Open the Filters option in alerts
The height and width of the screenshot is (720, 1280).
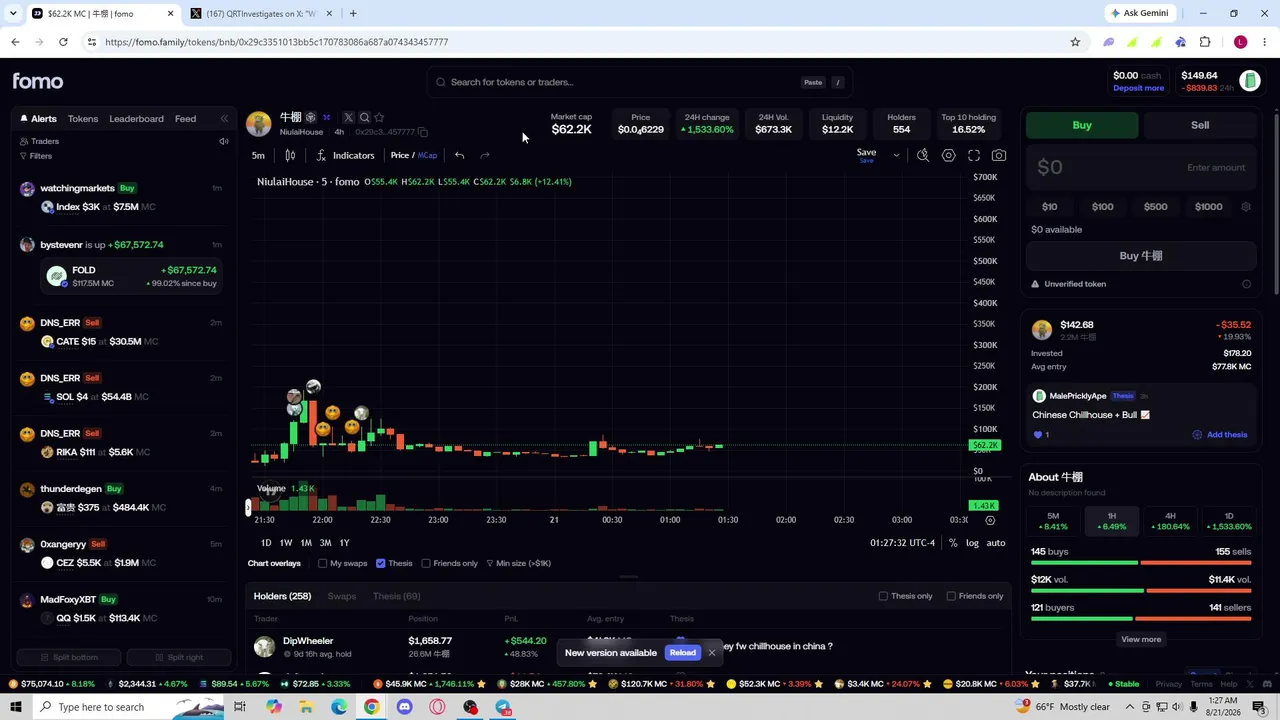(x=36, y=156)
